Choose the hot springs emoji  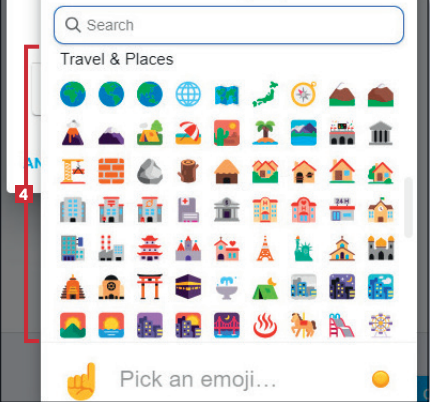pyautogui.click(x=265, y=325)
